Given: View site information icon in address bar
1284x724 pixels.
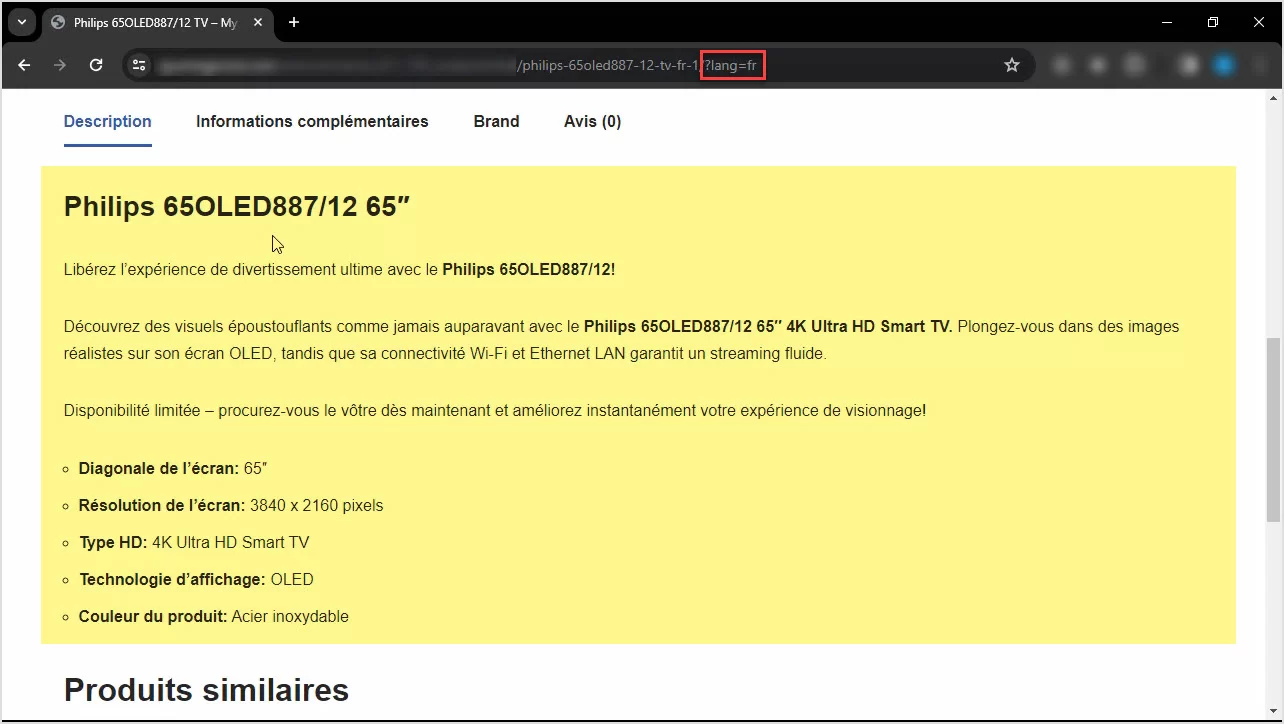Looking at the screenshot, I should tap(140, 65).
